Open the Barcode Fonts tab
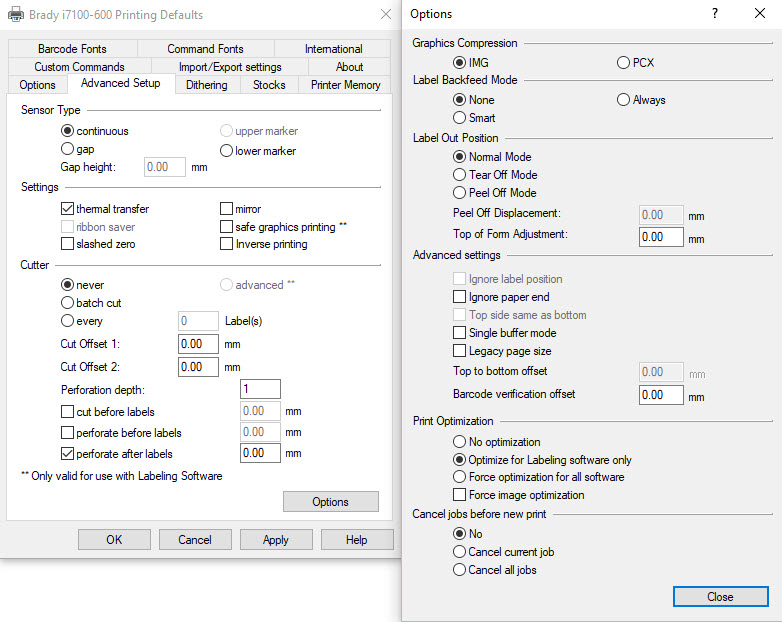 tap(72, 49)
